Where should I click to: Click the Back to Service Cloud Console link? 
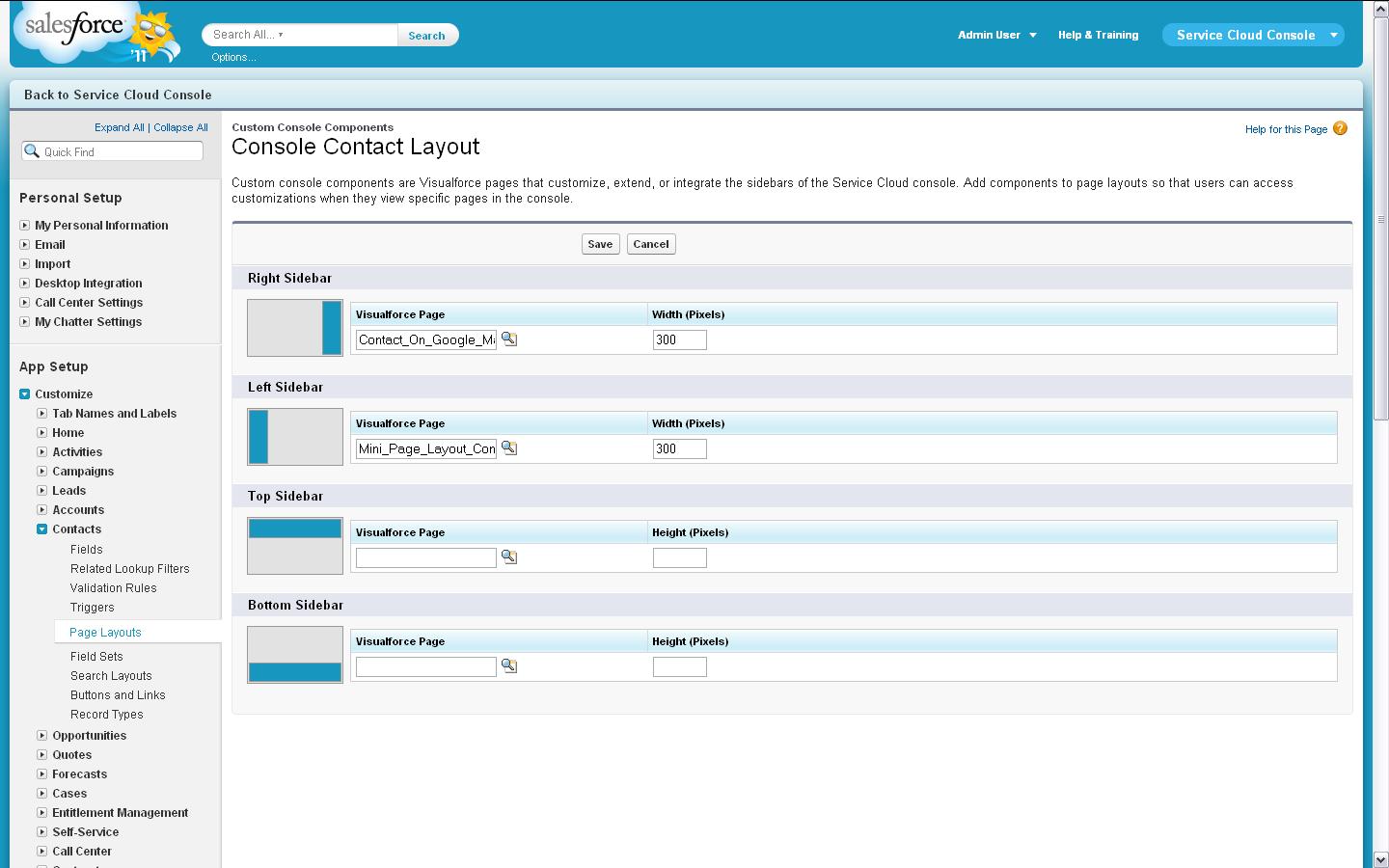pos(118,95)
